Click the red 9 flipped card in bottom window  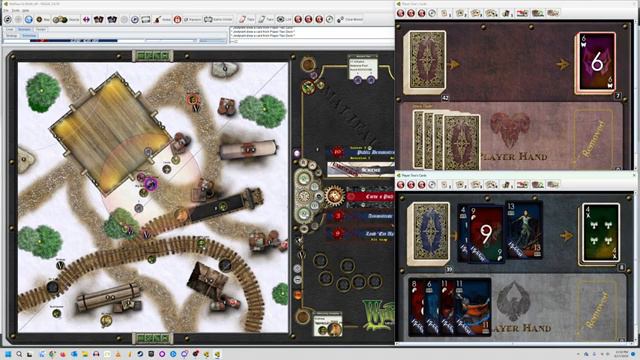coord(486,235)
